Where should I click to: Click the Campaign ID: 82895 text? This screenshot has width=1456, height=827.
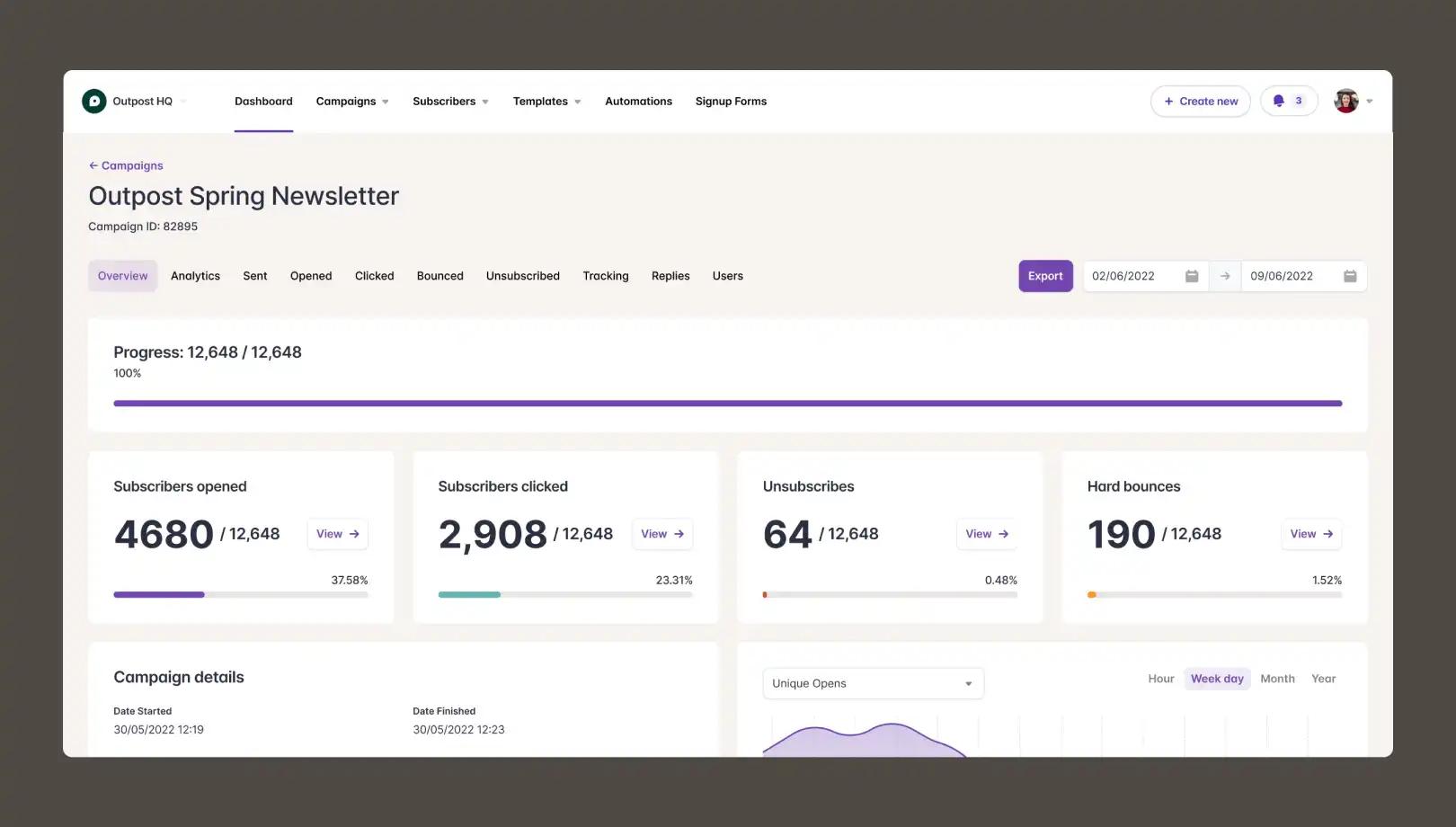pos(143,227)
